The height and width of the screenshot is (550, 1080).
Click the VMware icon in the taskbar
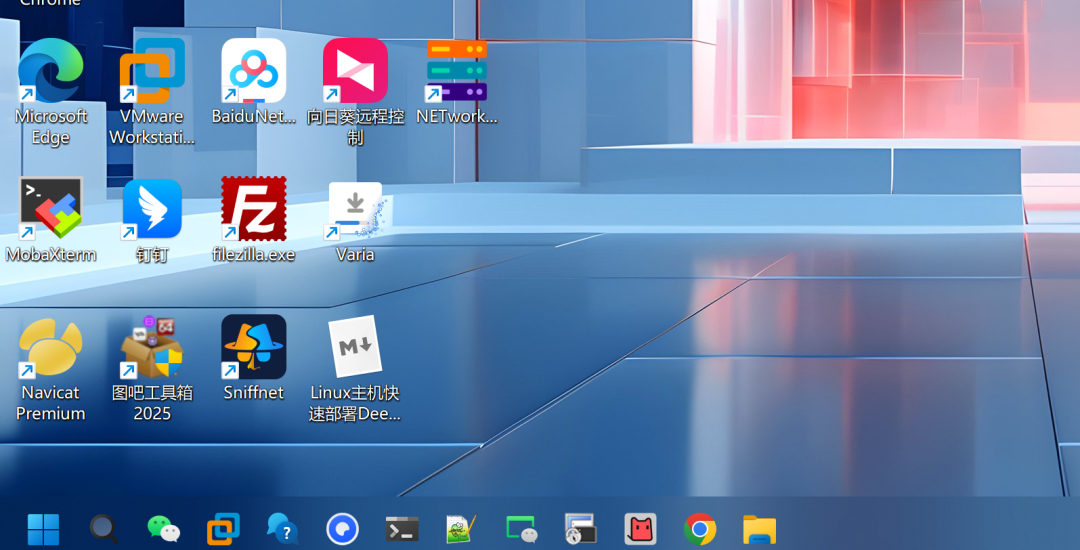(224, 529)
